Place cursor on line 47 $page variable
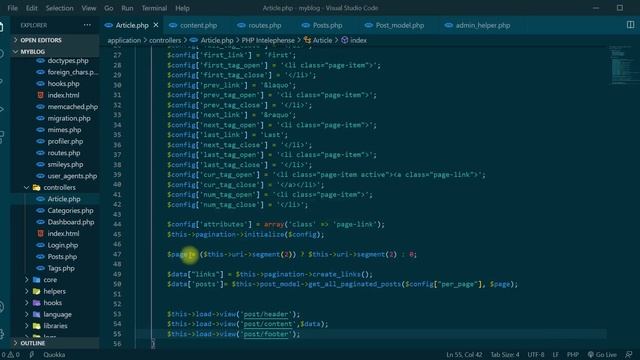Viewport: 640px width, 360px height. point(177,254)
